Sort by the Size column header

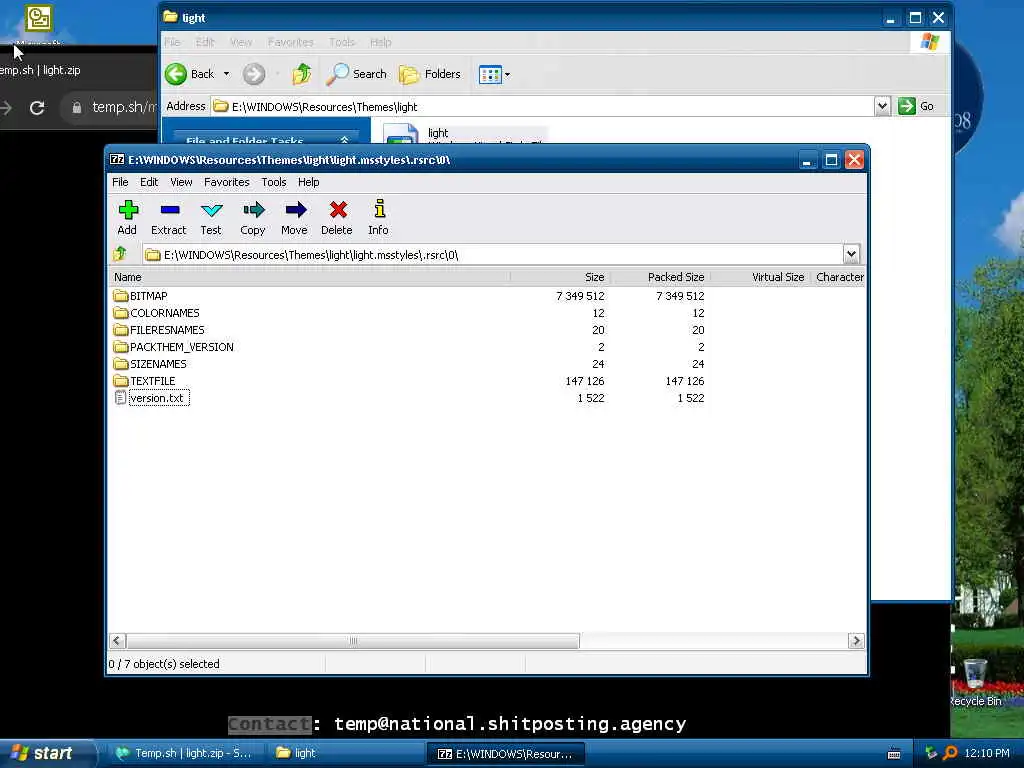[559, 277]
